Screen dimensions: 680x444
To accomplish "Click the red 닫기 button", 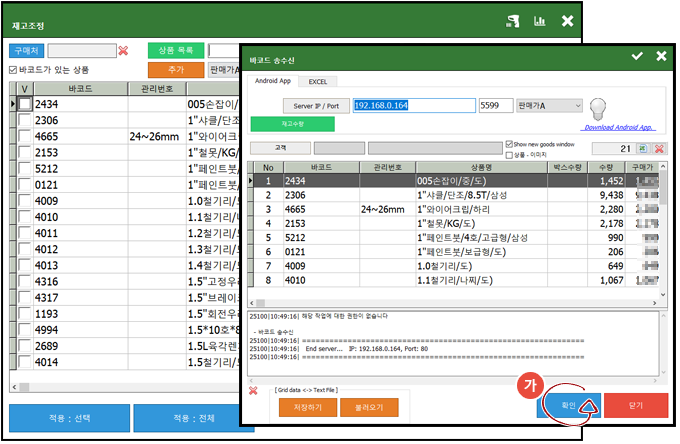I will [636, 405].
